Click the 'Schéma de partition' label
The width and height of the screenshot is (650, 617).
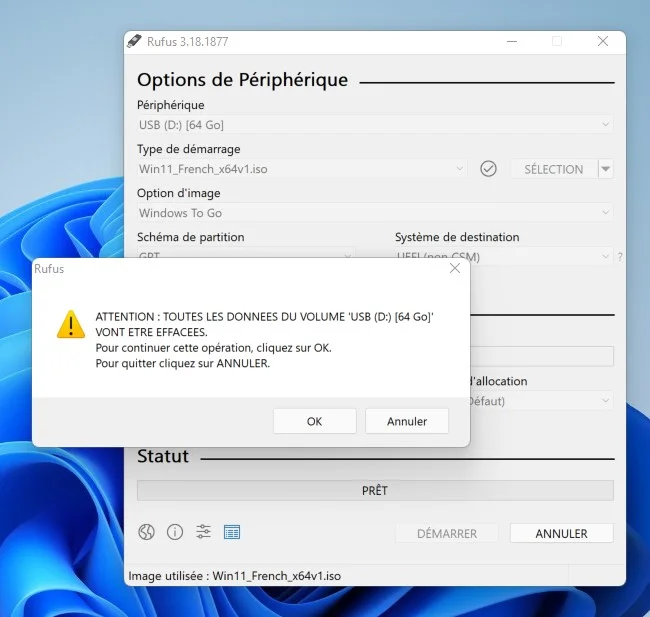tap(191, 237)
